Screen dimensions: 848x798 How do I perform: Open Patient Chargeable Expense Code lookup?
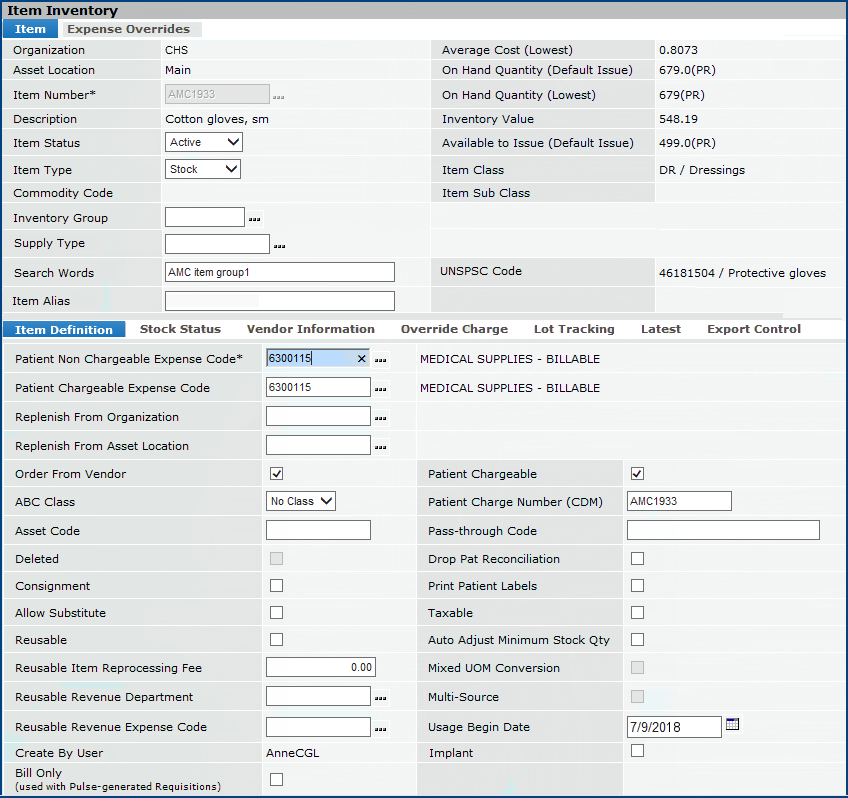(380, 389)
